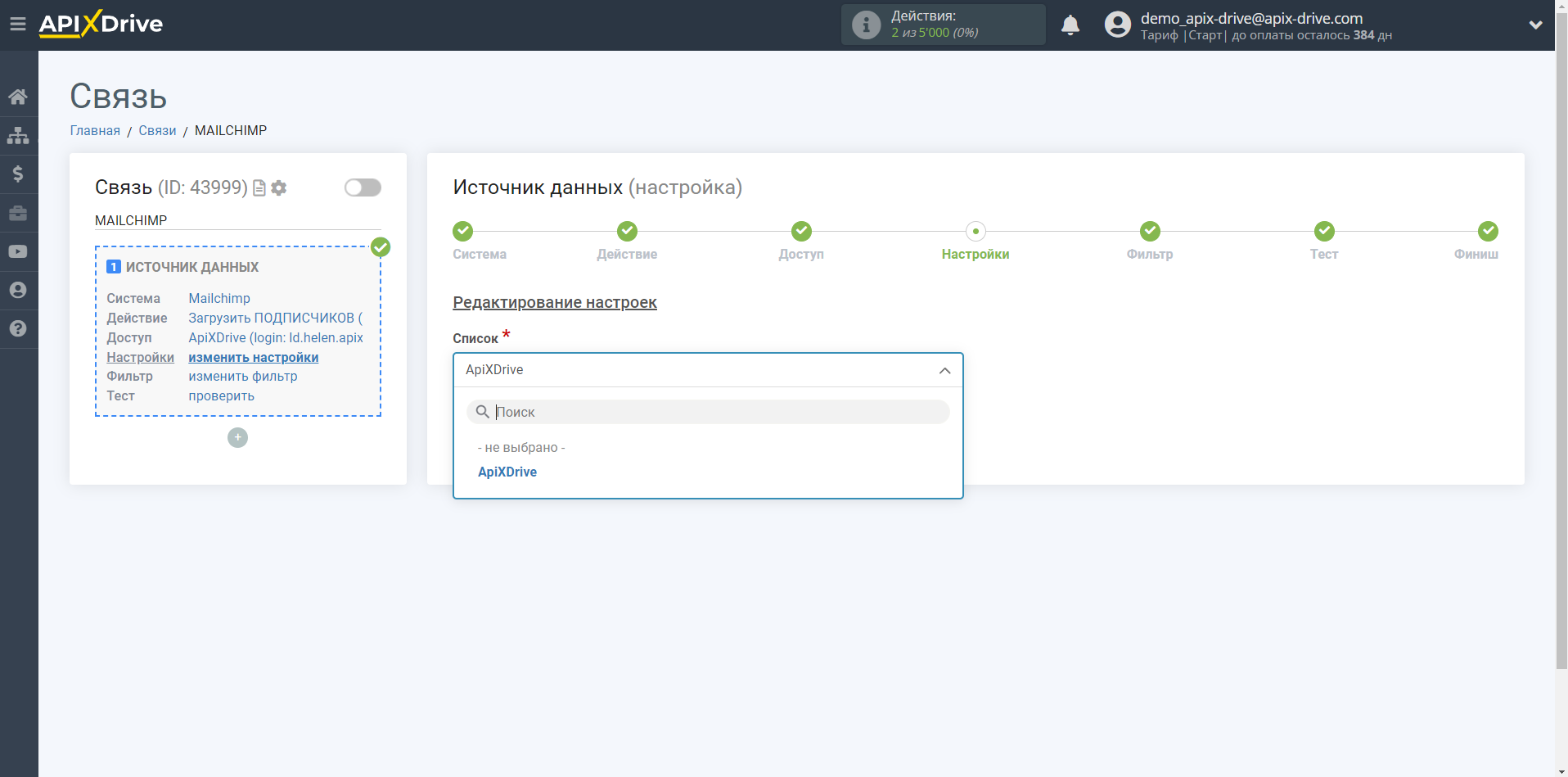Open the hamburger menu
The image size is (1568, 777).
point(18,25)
